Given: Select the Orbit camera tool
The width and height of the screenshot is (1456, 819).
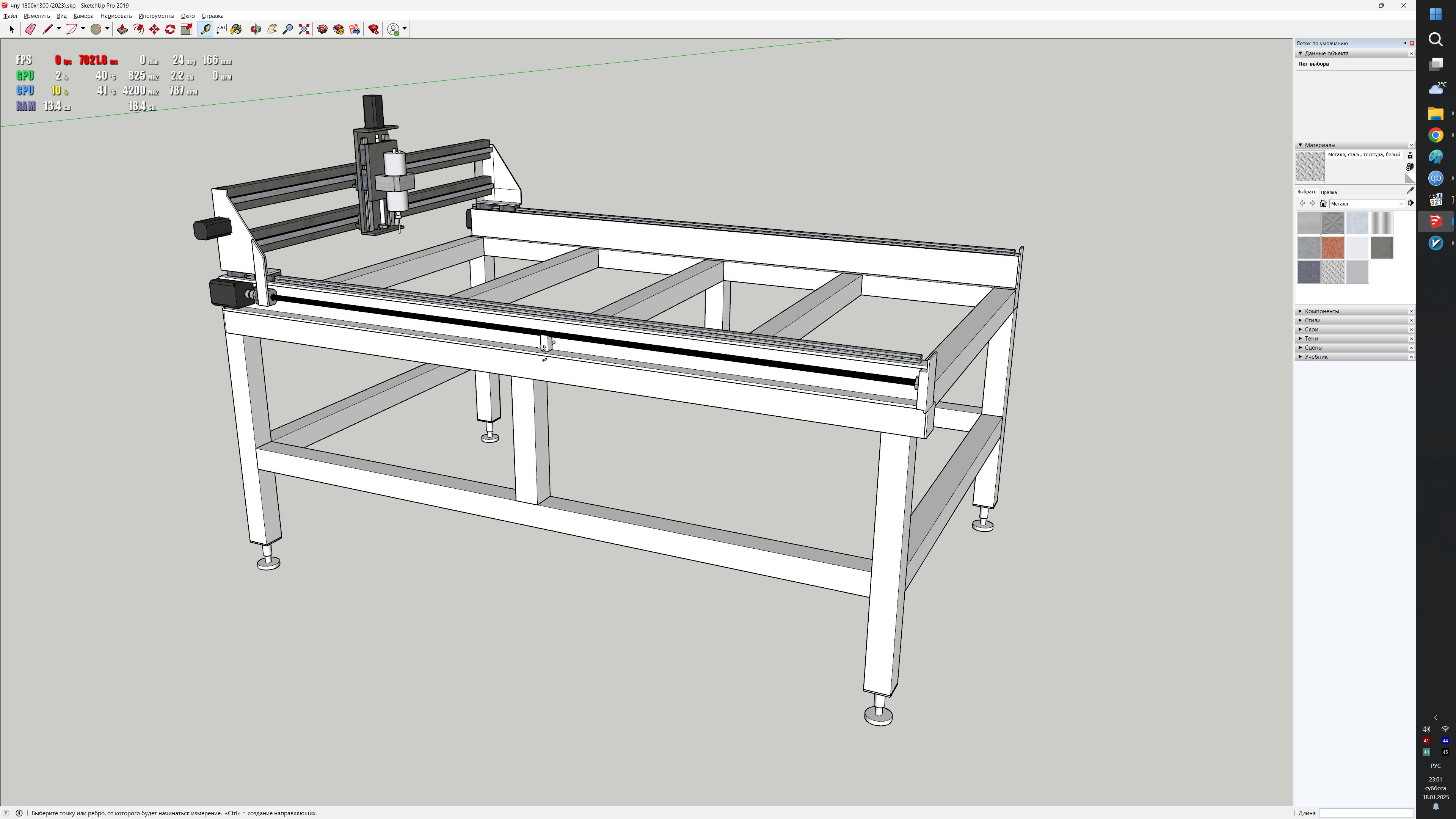Looking at the screenshot, I should click(256, 30).
